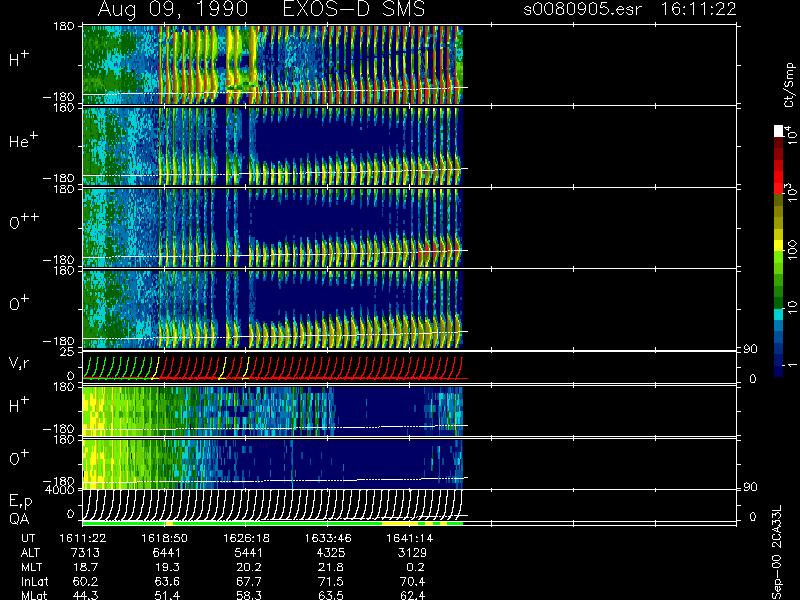Click MLT value '21.8'
This screenshot has width=800, height=600.
click(x=333, y=567)
